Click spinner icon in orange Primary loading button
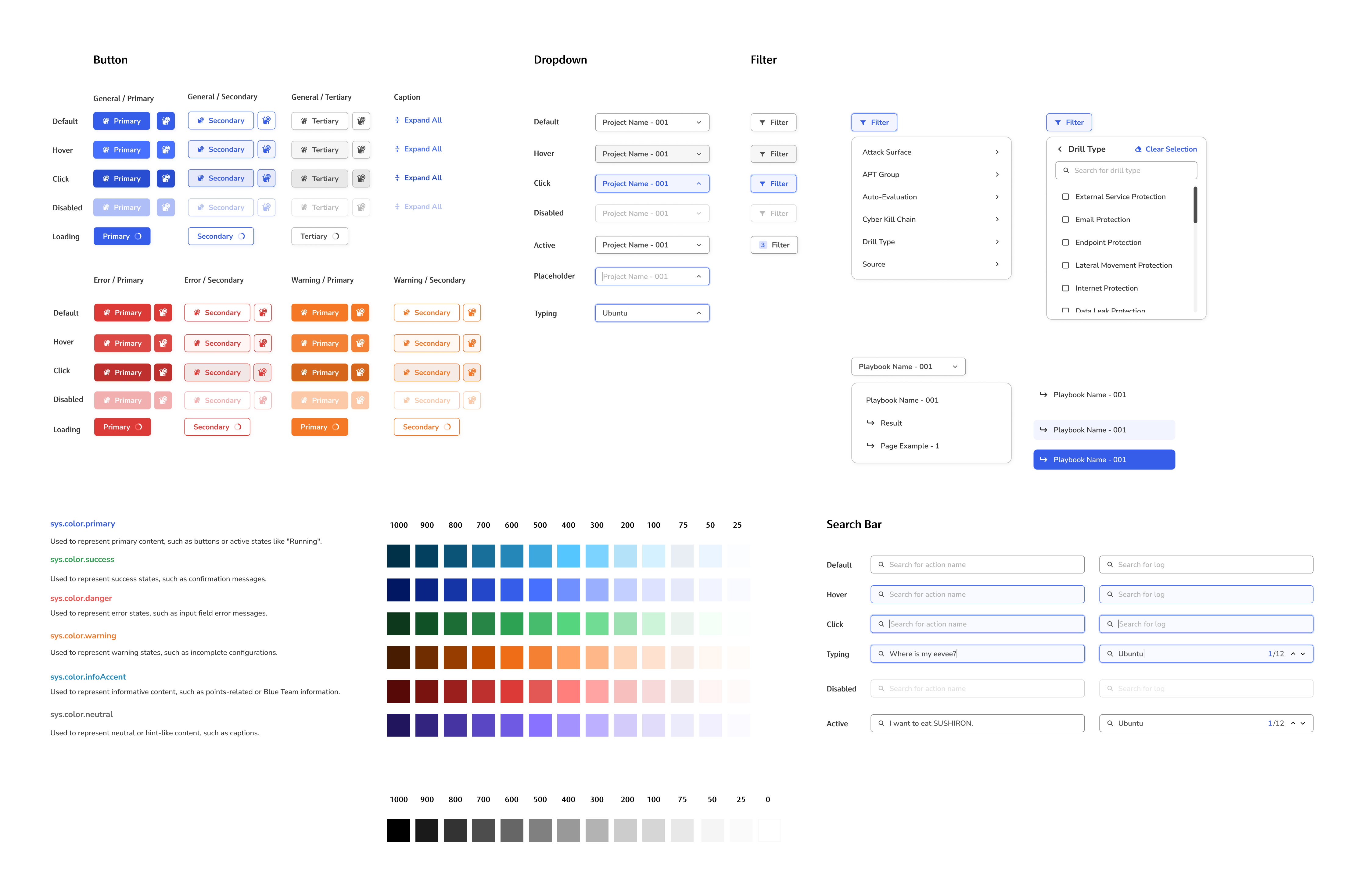This screenshot has height=896, width=1364. (336, 427)
